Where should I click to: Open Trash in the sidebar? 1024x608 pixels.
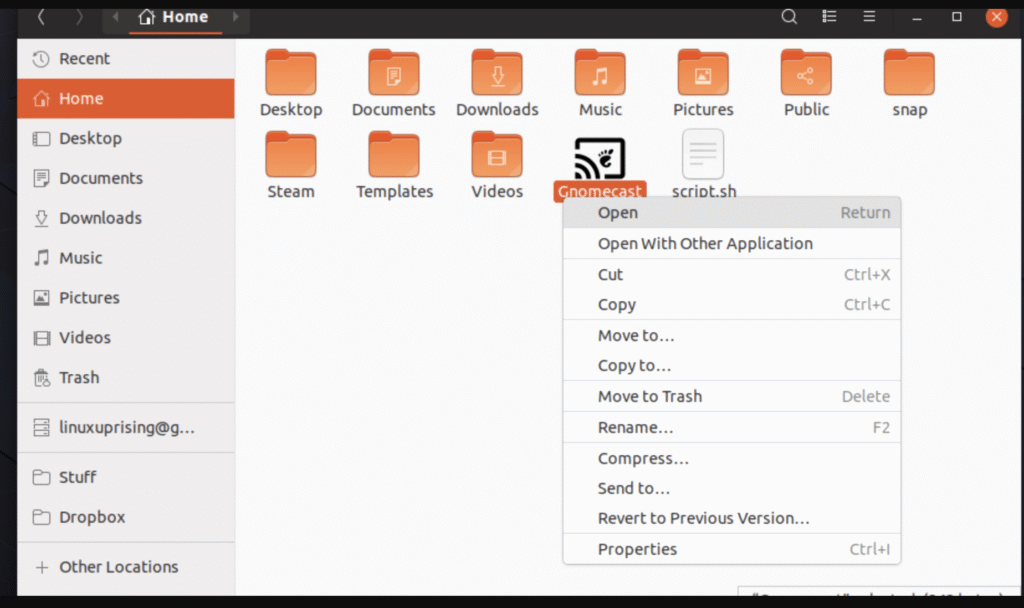point(79,377)
